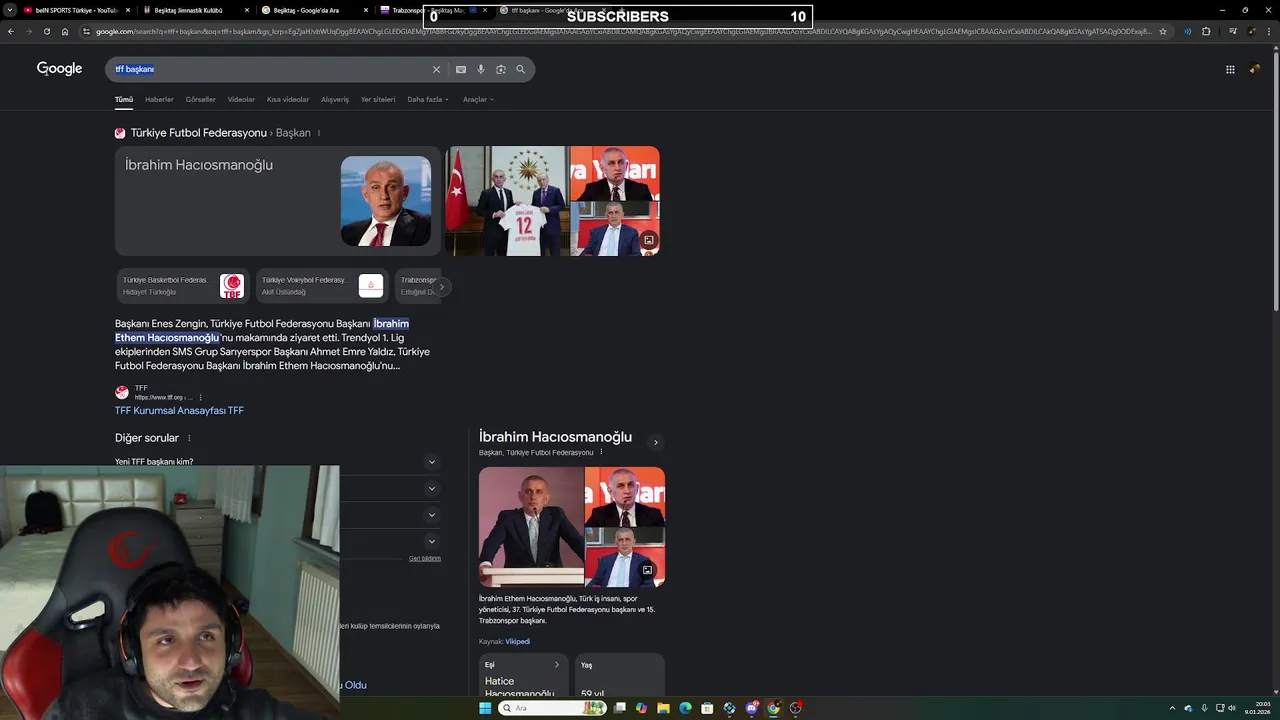
Task: Open the Kısa videolar tab
Action: (288, 99)
